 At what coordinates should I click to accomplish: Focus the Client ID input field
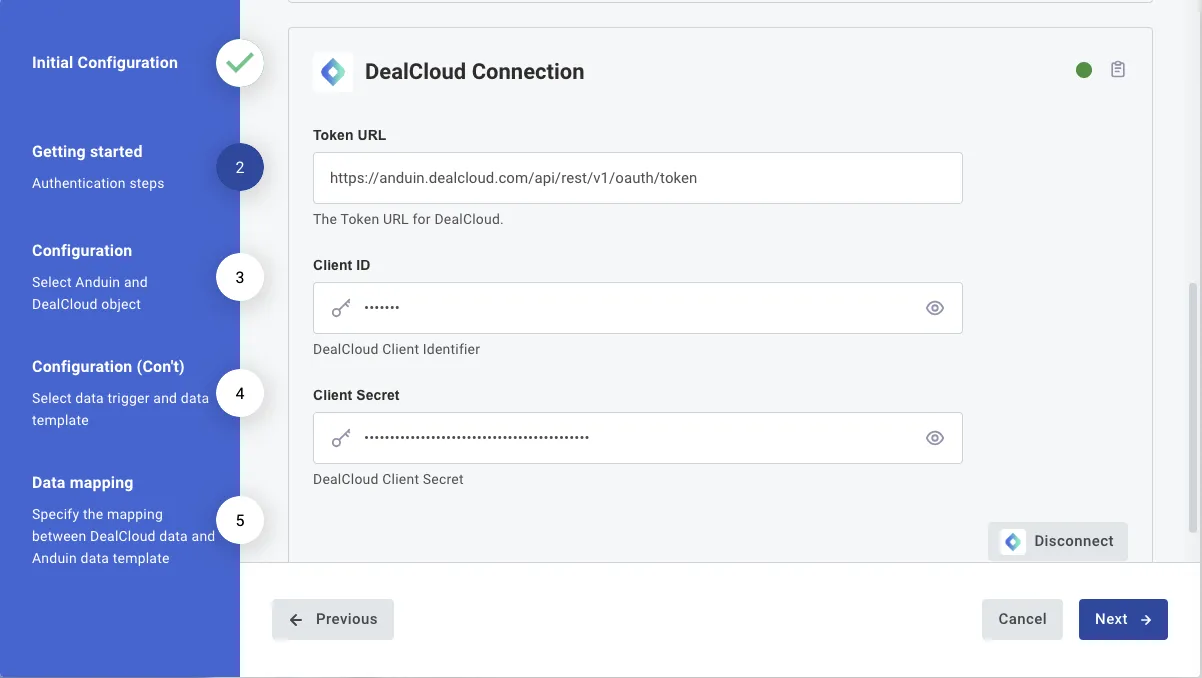[638, 308]
